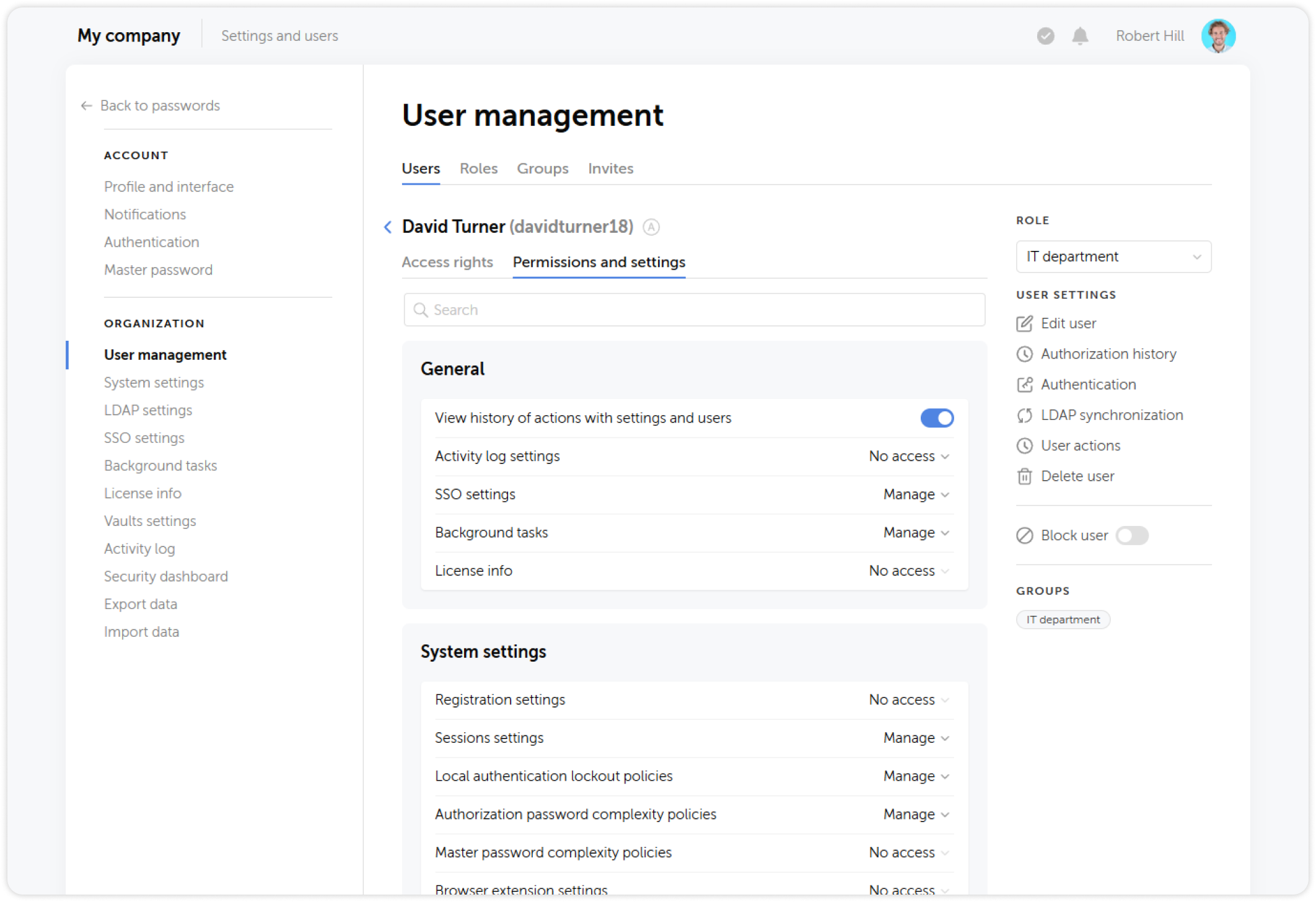This screenshot has height=902, width=1316.
Task: Select the IT department group chip
Action: pyautogui.click(x=1063, y=619)
